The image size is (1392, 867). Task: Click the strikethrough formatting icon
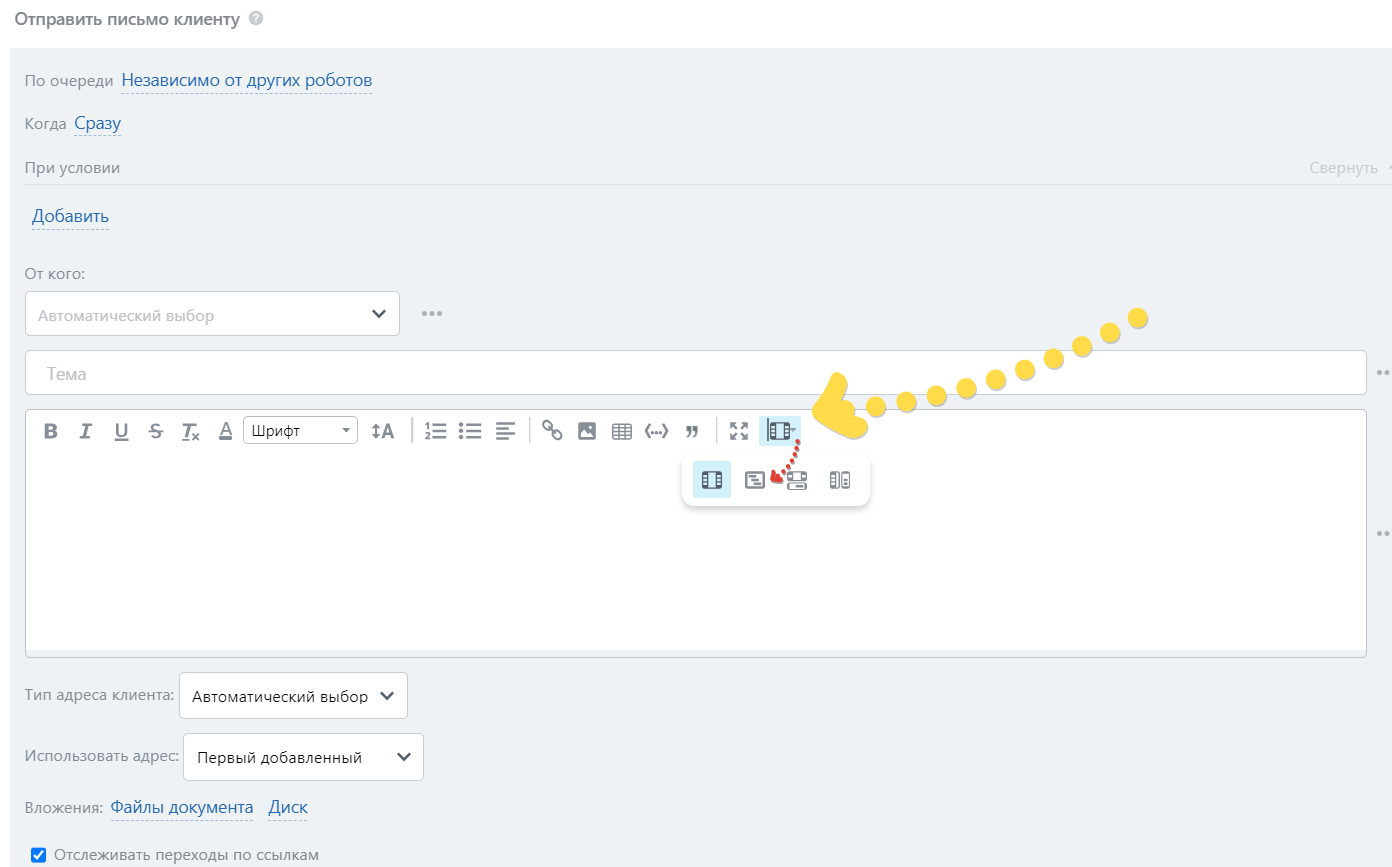[155, 431]
